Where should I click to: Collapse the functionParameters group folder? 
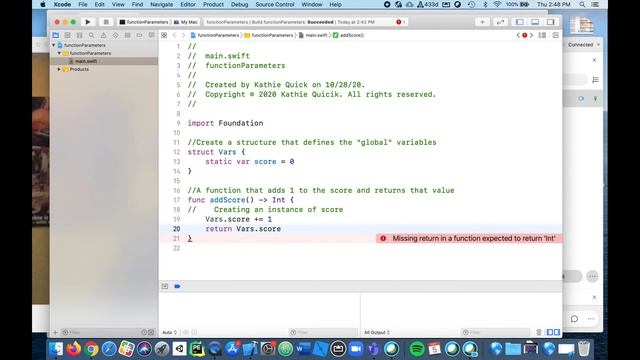(x=59, y=53)
